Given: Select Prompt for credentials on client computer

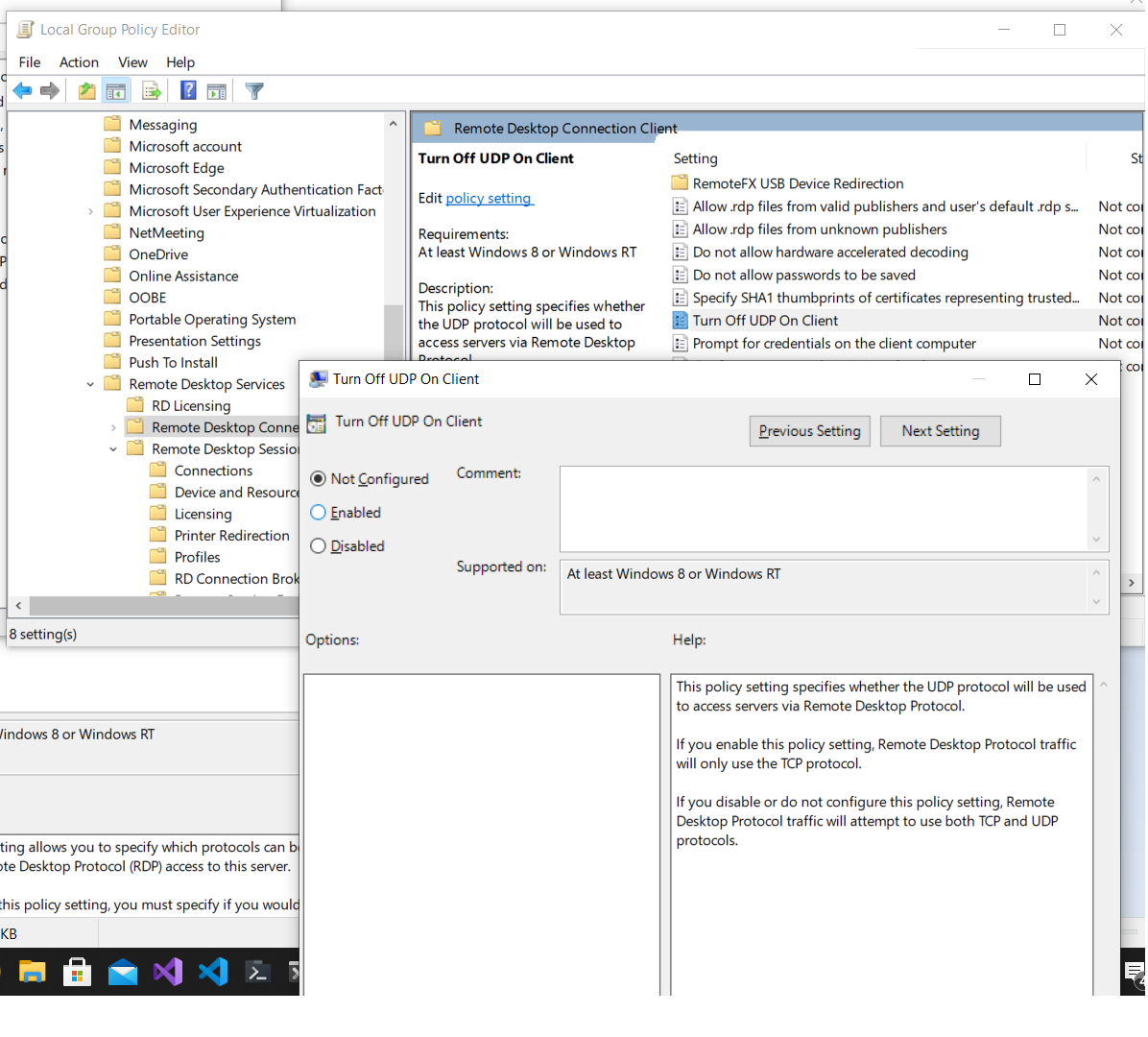Looking at the screenshot, I should (x=834, y=343).
